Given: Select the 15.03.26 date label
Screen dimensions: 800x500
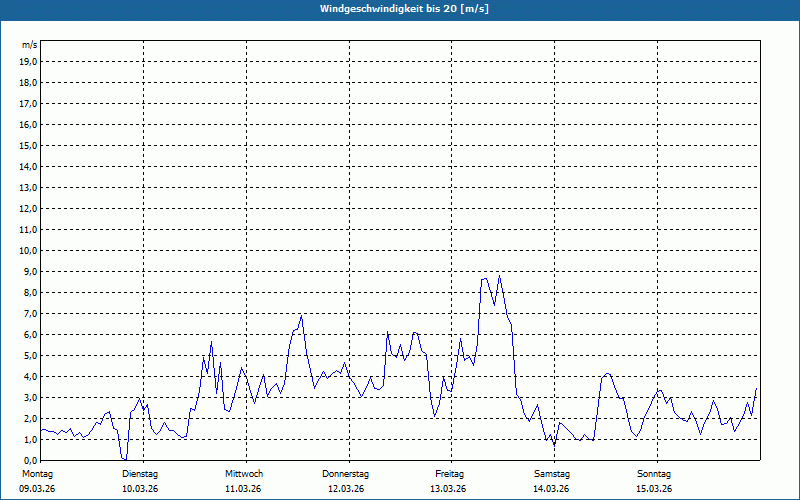Looking at the screenshot, I should coord(654,489).
